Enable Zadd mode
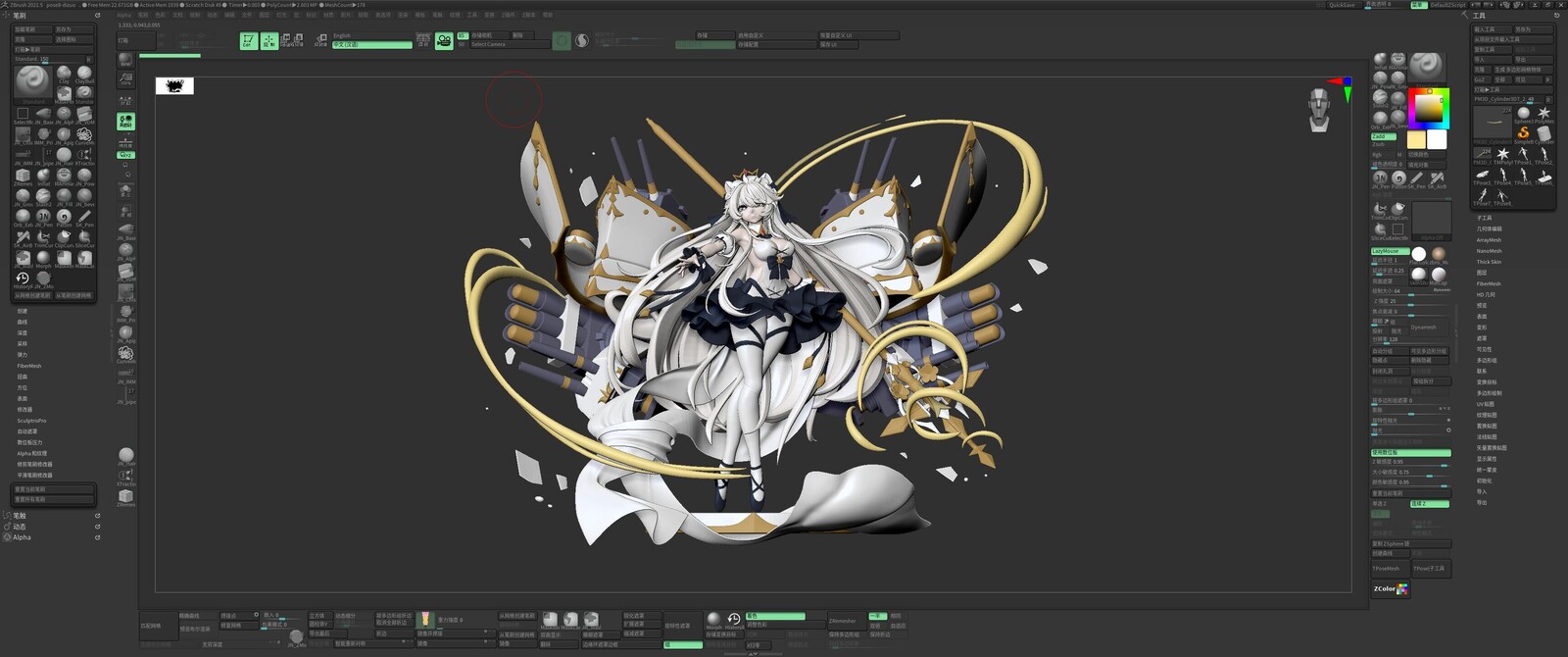This screenshot has height=657, width=1568. point(1384,136)
